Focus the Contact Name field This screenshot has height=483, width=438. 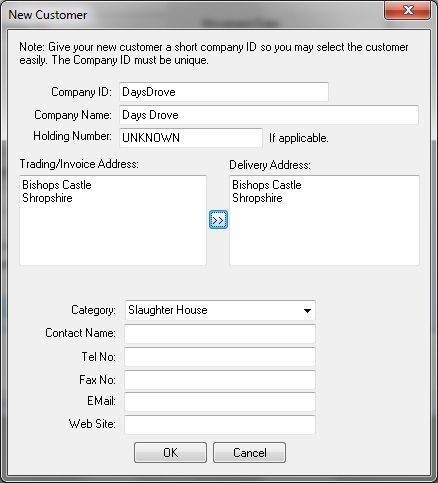coord(220,334)
